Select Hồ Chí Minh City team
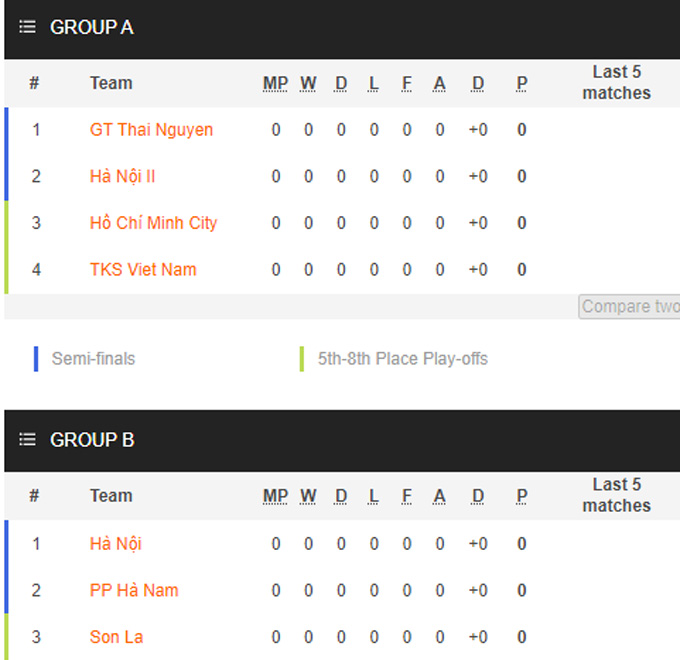680x660 pixels. [153, 223]
